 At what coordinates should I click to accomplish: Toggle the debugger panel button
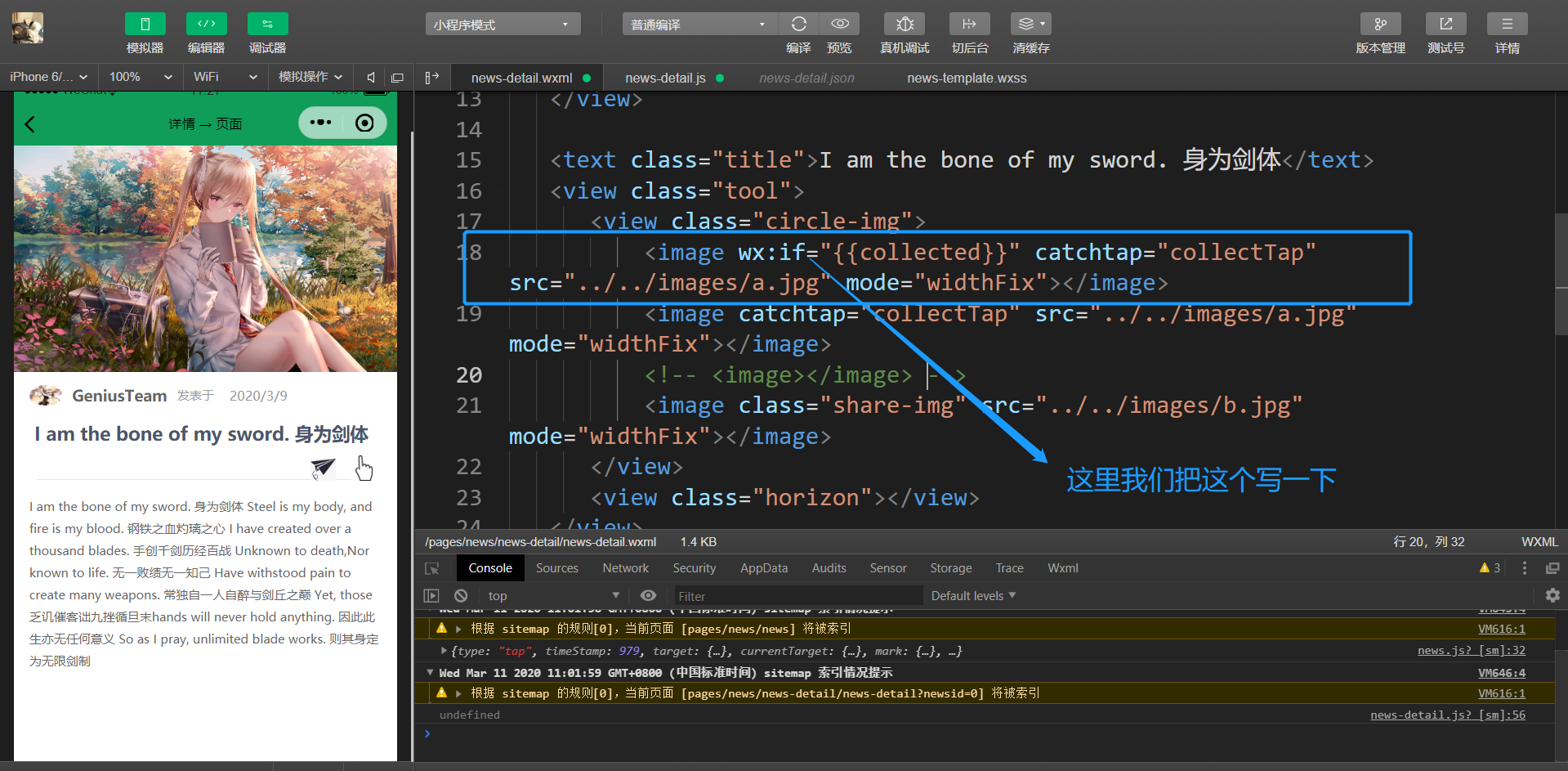[x=267, y=25]
